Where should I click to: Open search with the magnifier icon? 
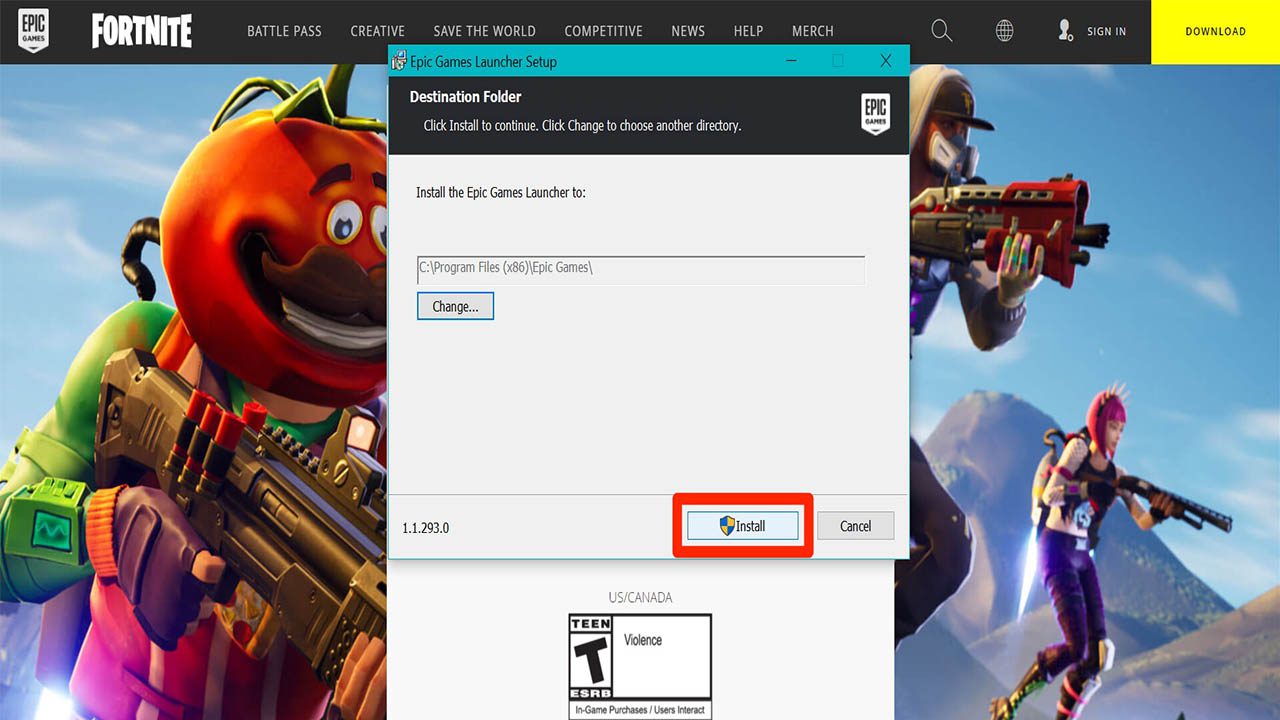pyautogui.click(x=941, y=31)
